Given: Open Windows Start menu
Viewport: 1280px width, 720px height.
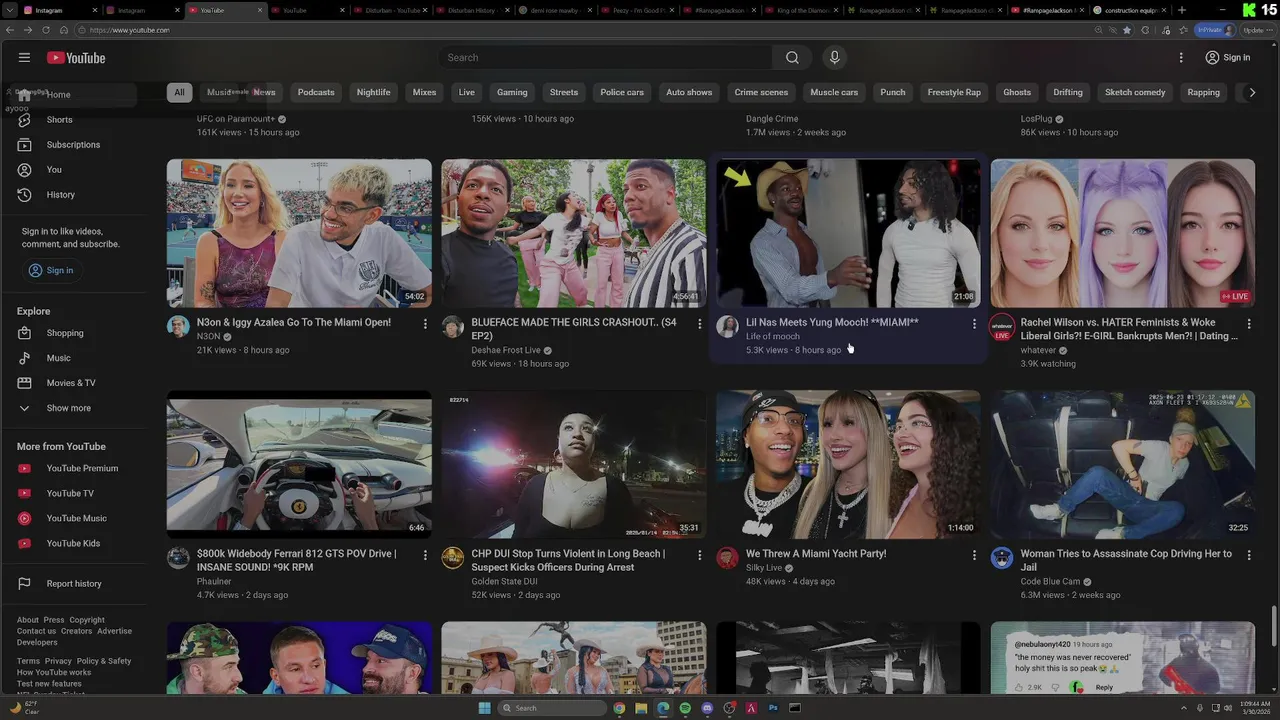Looking at the screenshot, I should [x=485, y=708].
